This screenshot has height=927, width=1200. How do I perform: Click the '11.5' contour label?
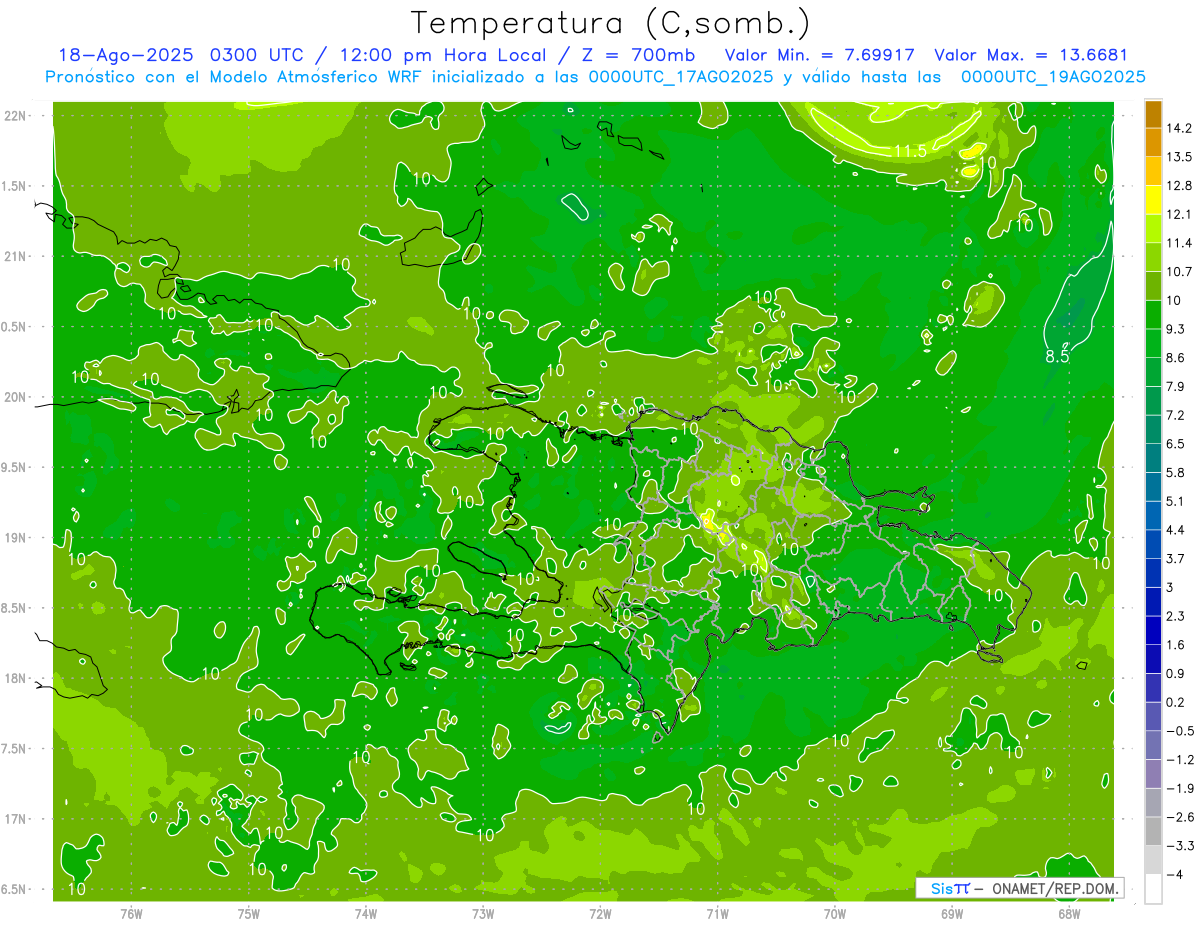pyautogui.click(x=910, y=151)
